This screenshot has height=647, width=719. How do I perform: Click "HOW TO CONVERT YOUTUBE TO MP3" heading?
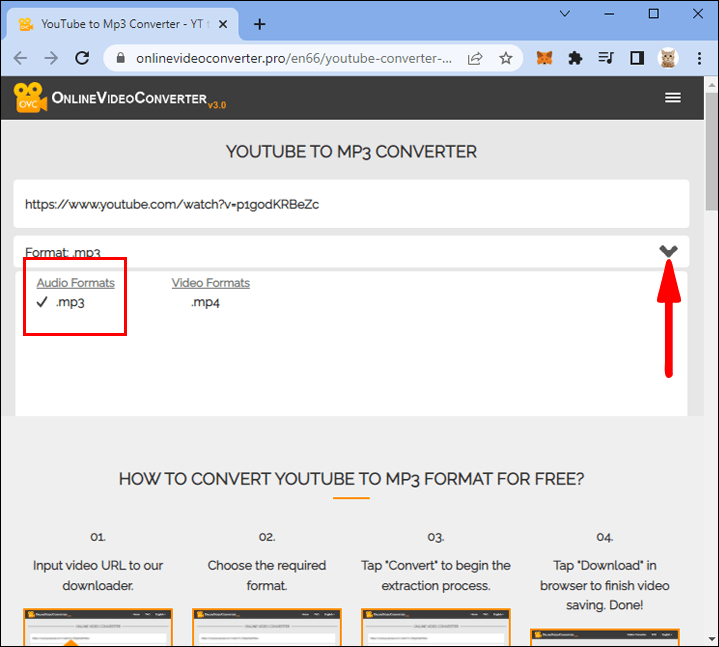click(351, 479)
